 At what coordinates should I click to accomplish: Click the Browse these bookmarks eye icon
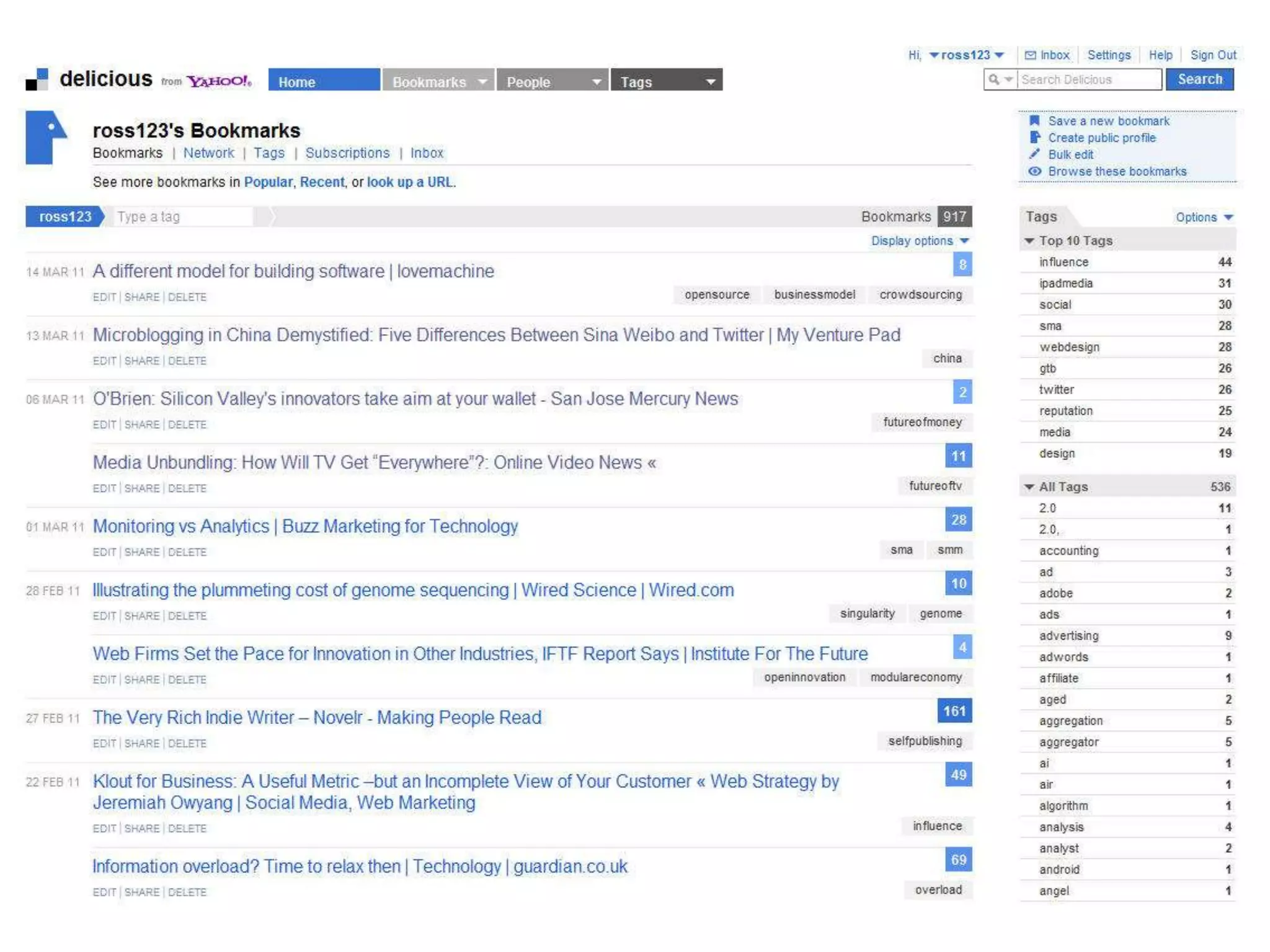pyautogui.click(x=1034, y=171)
